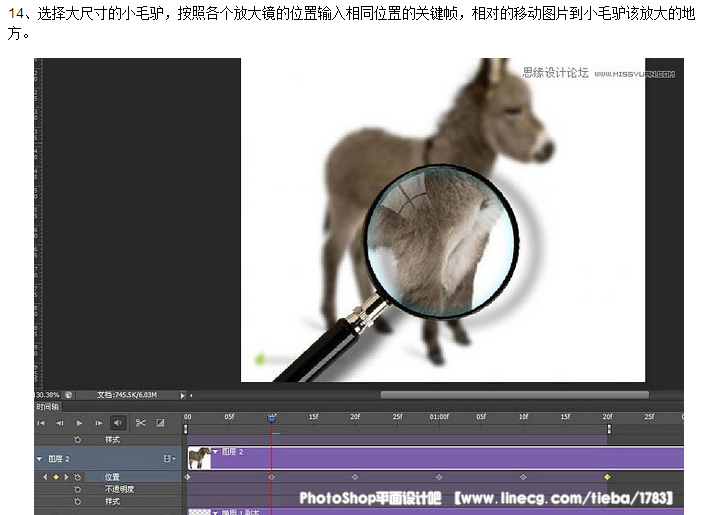723x515 pixels.
Task: Click the 30.38% zoom level field
Action: tap(48, 395)
